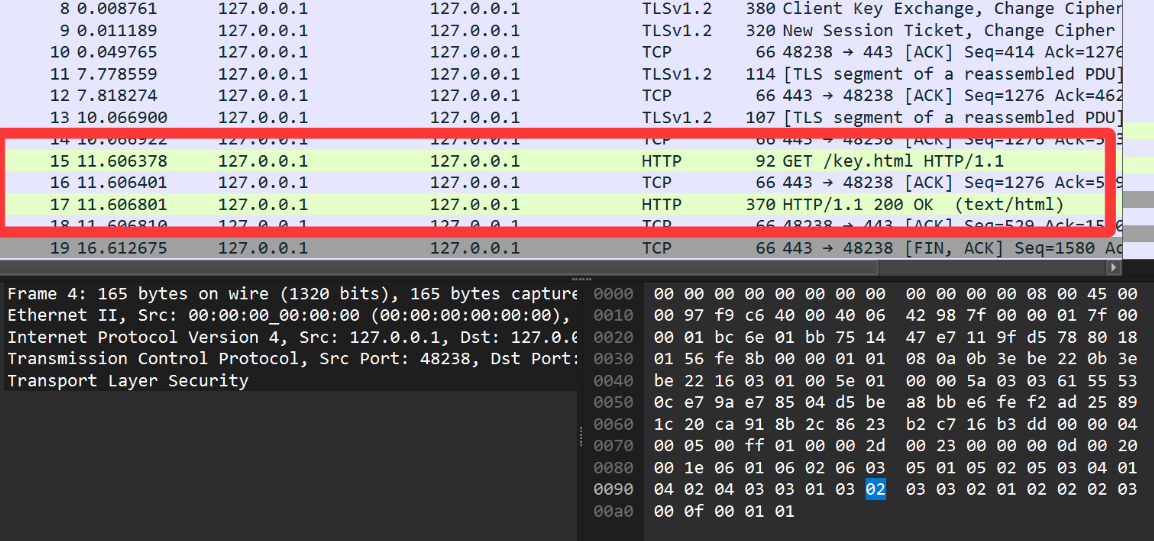Expand the Ethernet II layer
This screenshot has height=541, width=1154.
(x=290, y=316)
